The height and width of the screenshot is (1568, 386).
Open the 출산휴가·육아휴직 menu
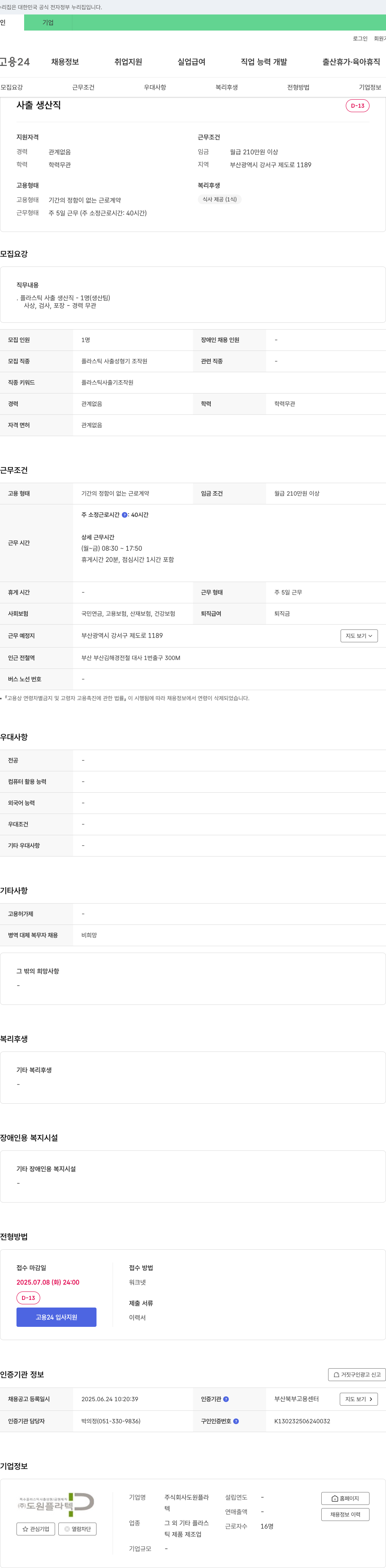[351, 62]
